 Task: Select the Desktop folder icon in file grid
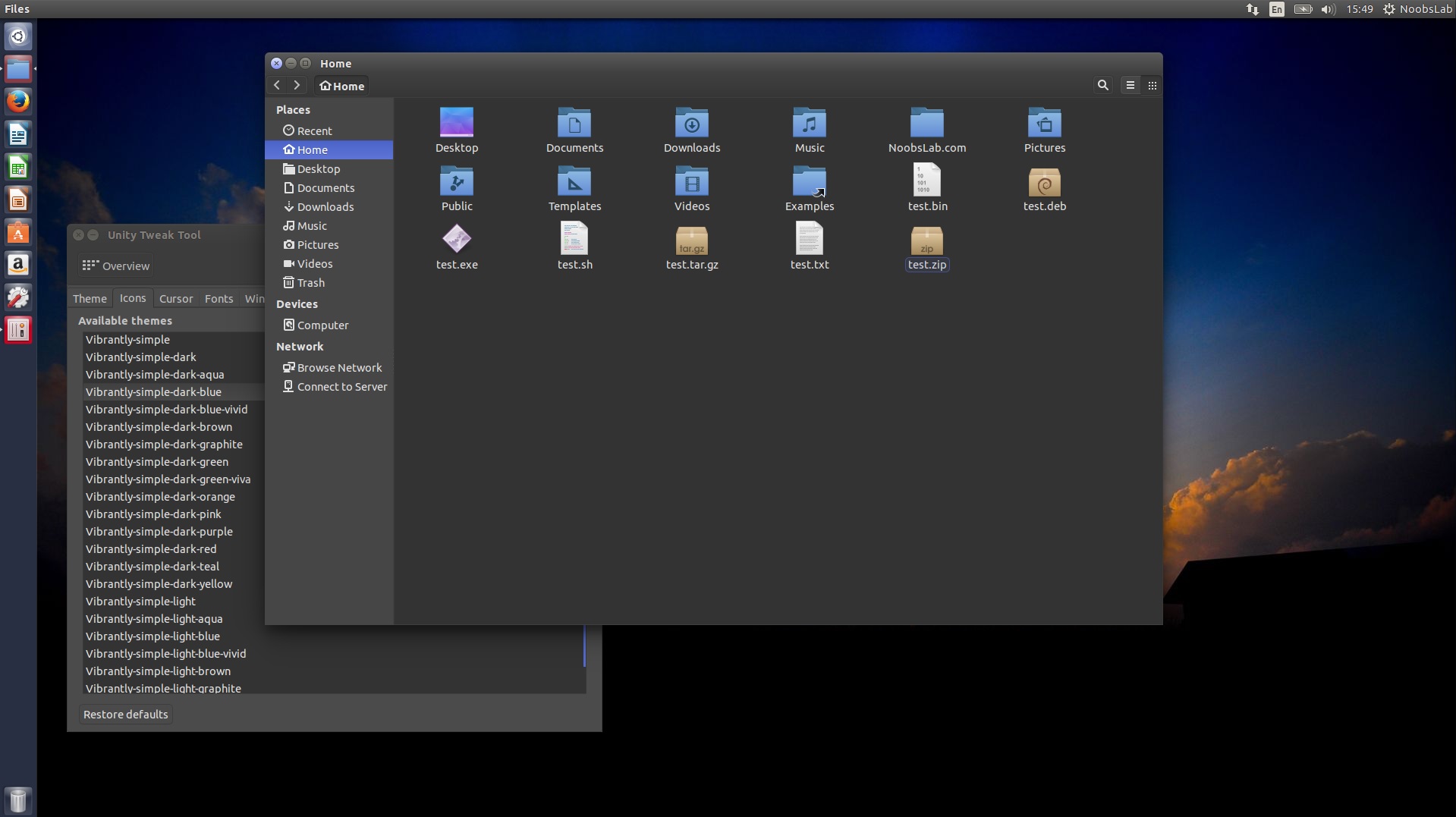tap(457, 122)
